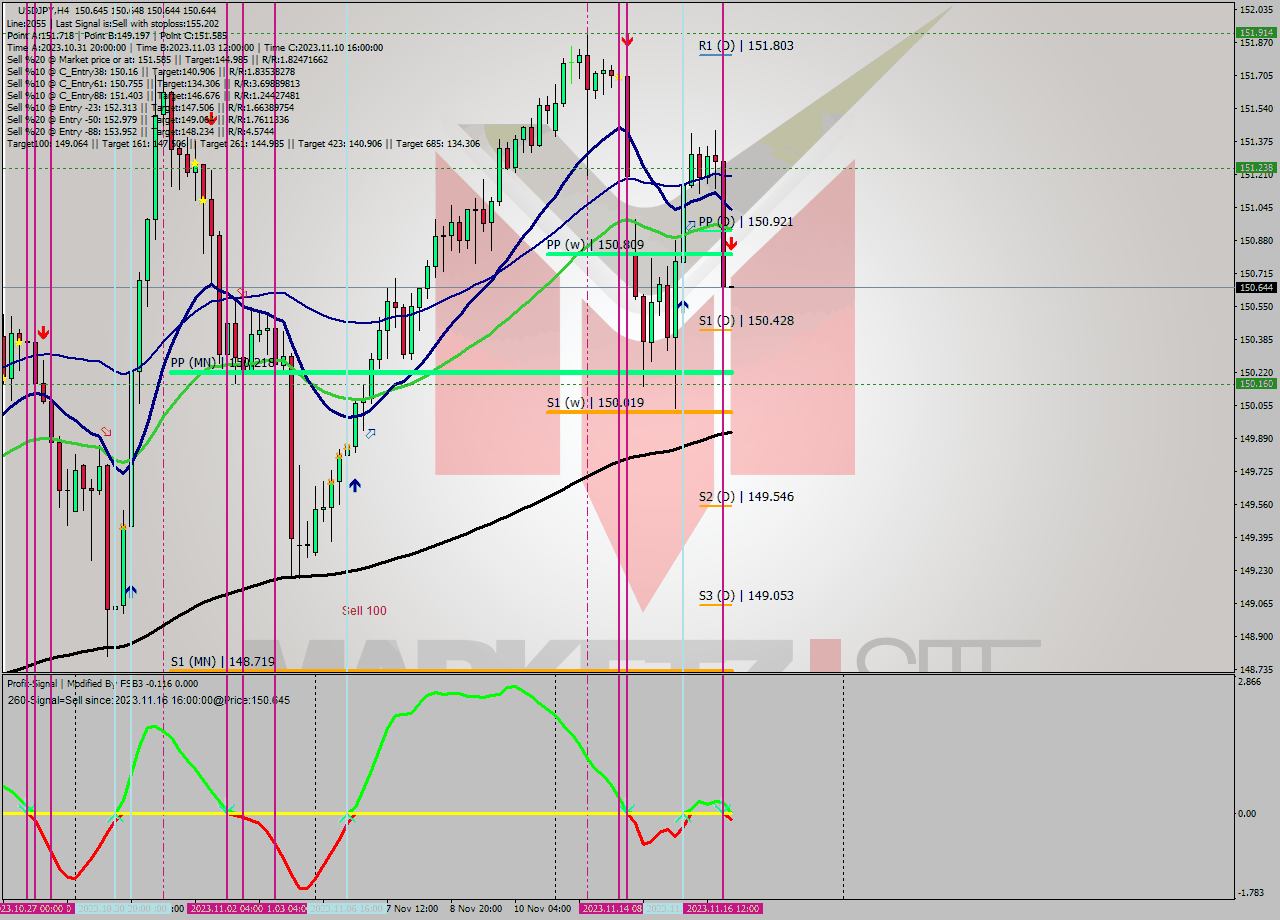Click the Last Signal is:Sell stoploss line
Screen dimensions: 1280x920
pyautogui.click(x=112, y=23)
